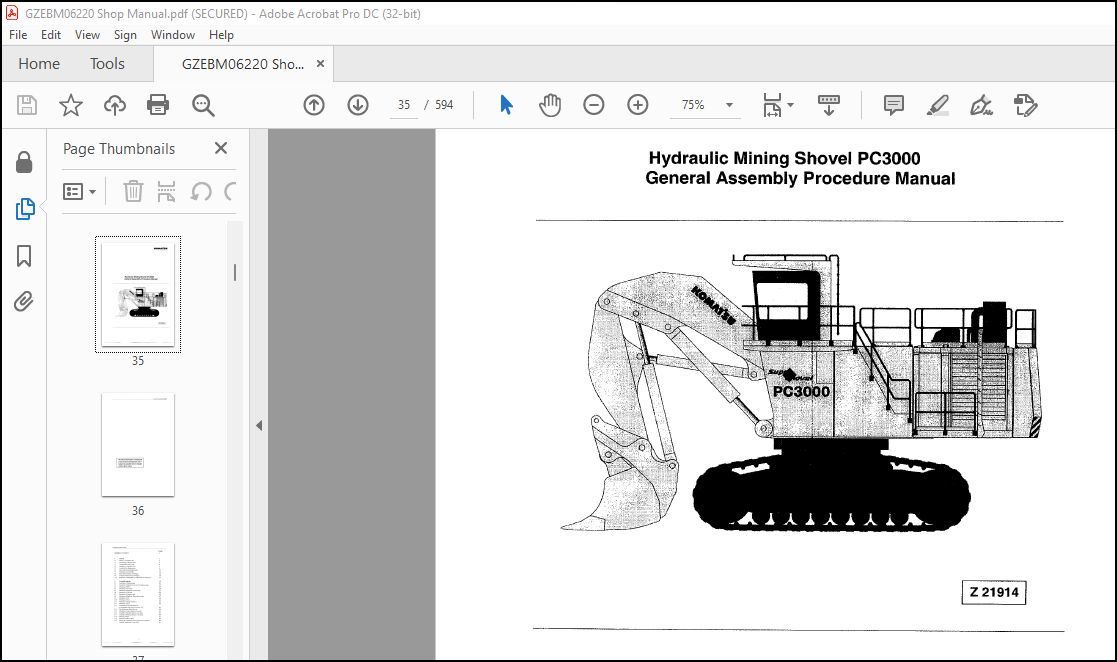The image size is (1117, 662).
Task: Open the Edit menu
Action: (51, 35)
